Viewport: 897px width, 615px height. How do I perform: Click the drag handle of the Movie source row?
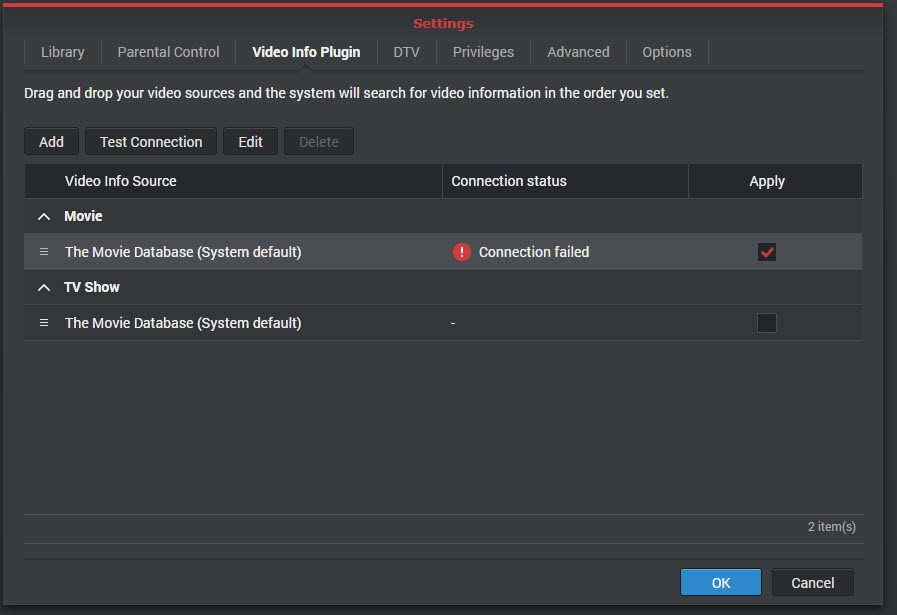(x=43, y=252)
